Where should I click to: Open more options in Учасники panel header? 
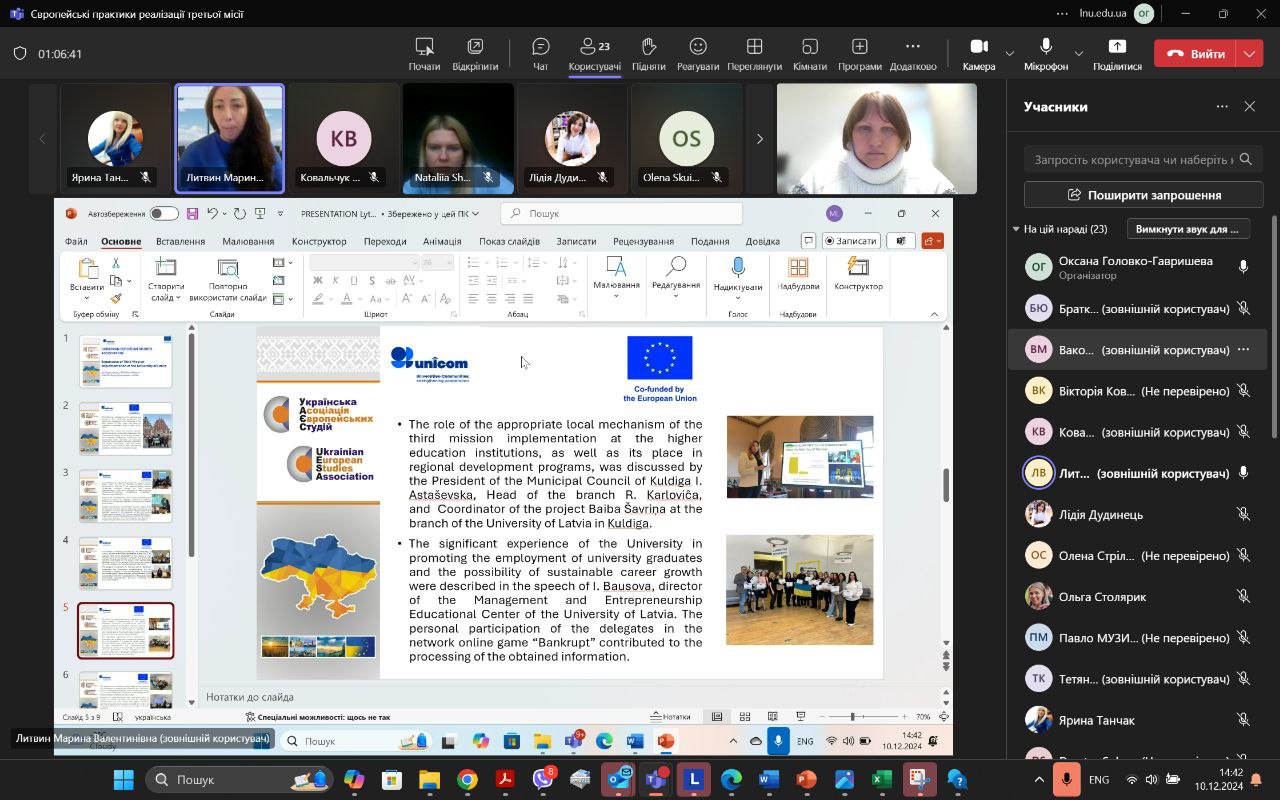coord(1222,106)
